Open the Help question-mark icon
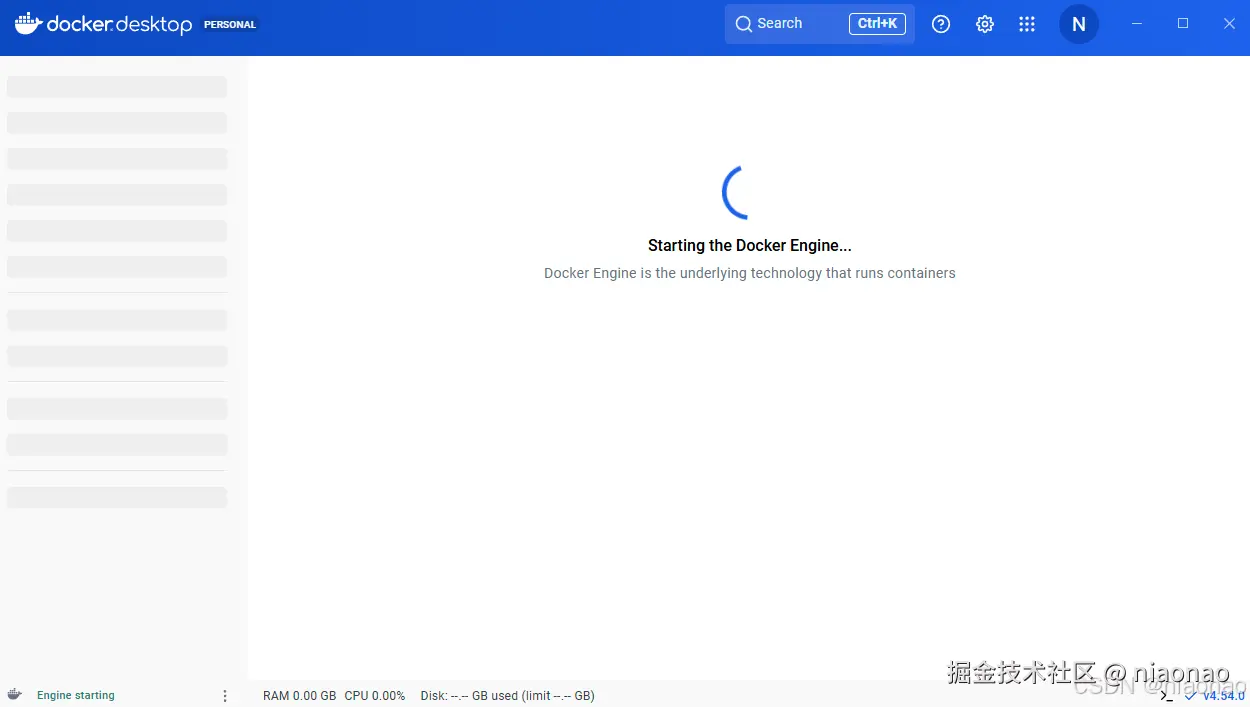Screen dimensions: 1250x707 click(941, 24)
